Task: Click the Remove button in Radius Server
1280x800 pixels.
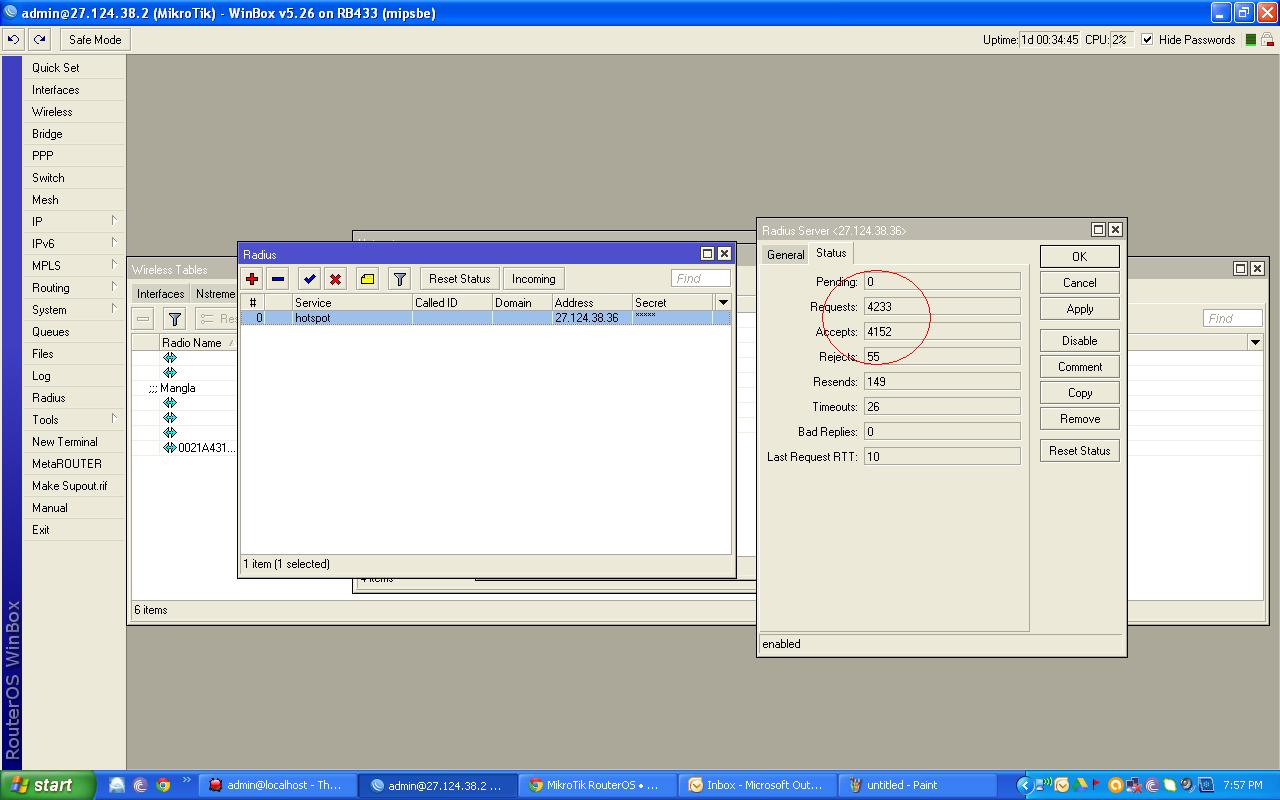Action: (1079, 419)
